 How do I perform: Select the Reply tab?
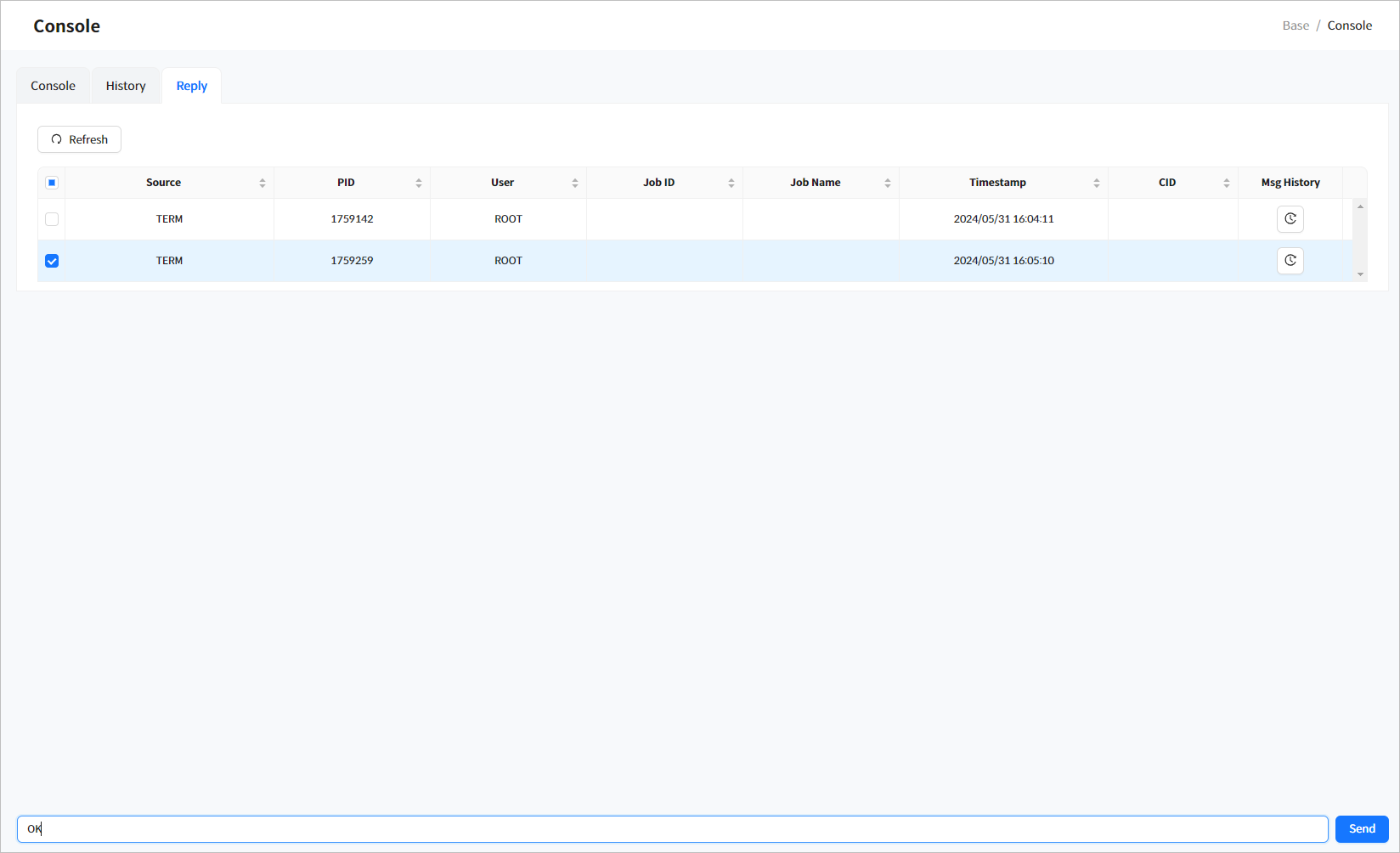pyautogui.click(x=192, y=86)
